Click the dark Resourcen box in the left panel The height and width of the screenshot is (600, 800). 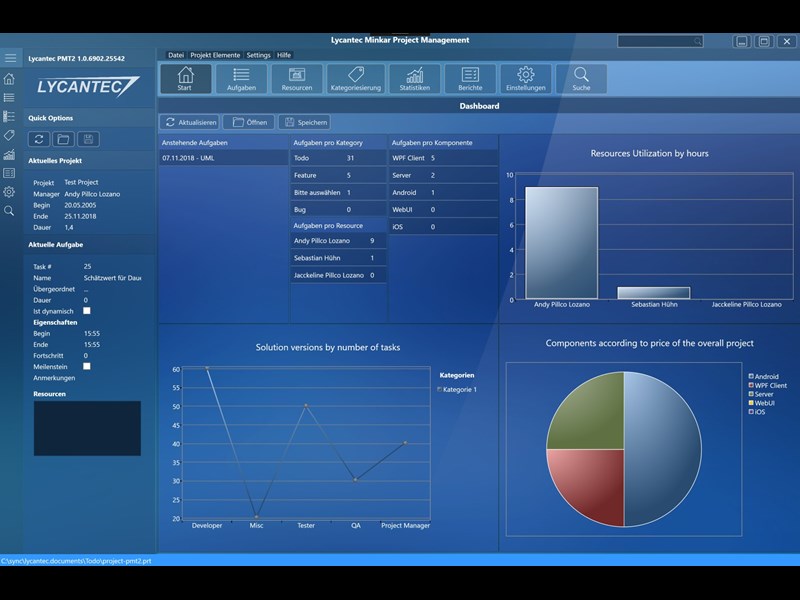point(87,428)
